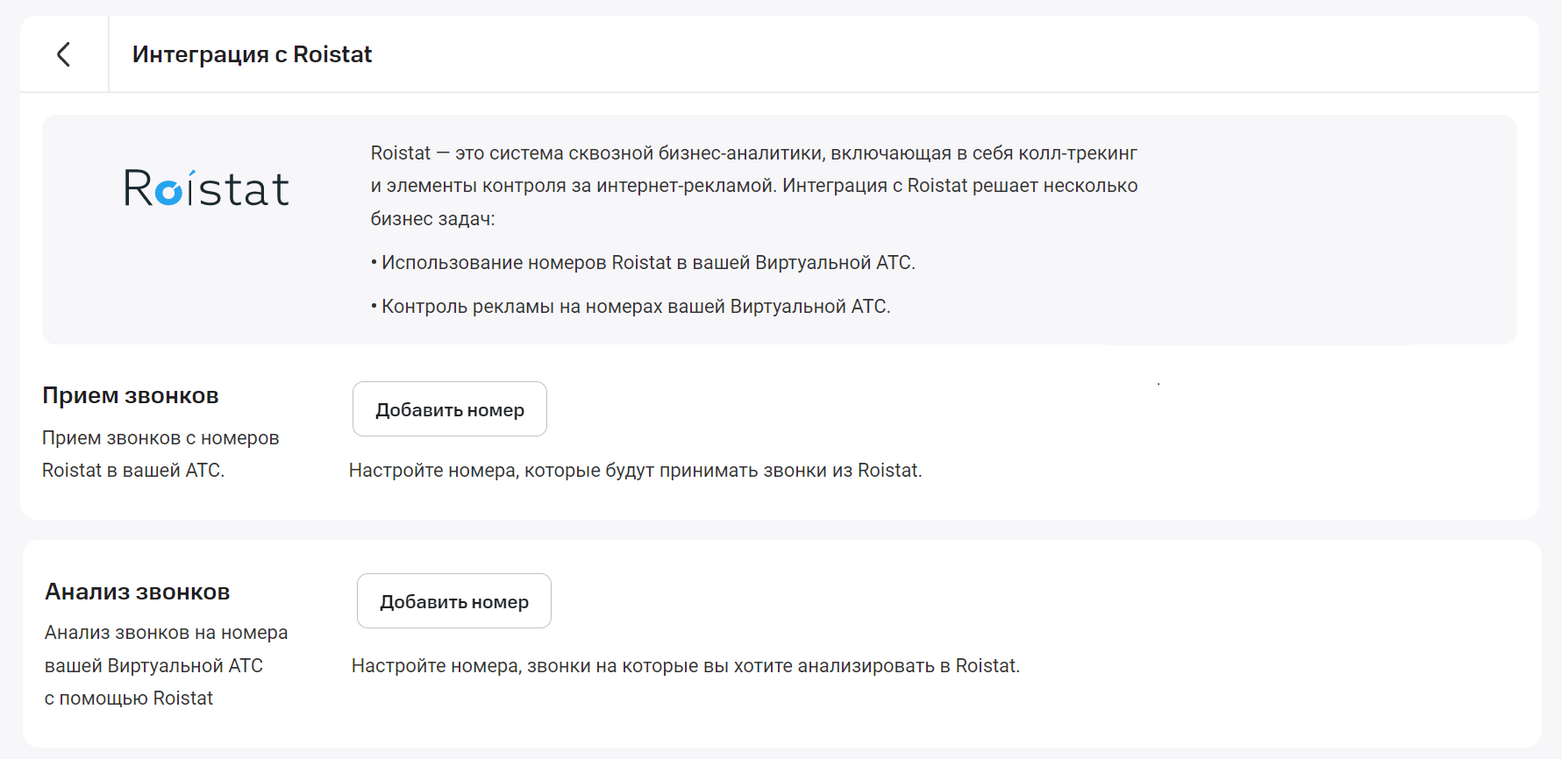Click the "Анализ звонков на номера" description line
Image resolution: width=1568 pixels, height=759 pixels.
pos(166,633)
